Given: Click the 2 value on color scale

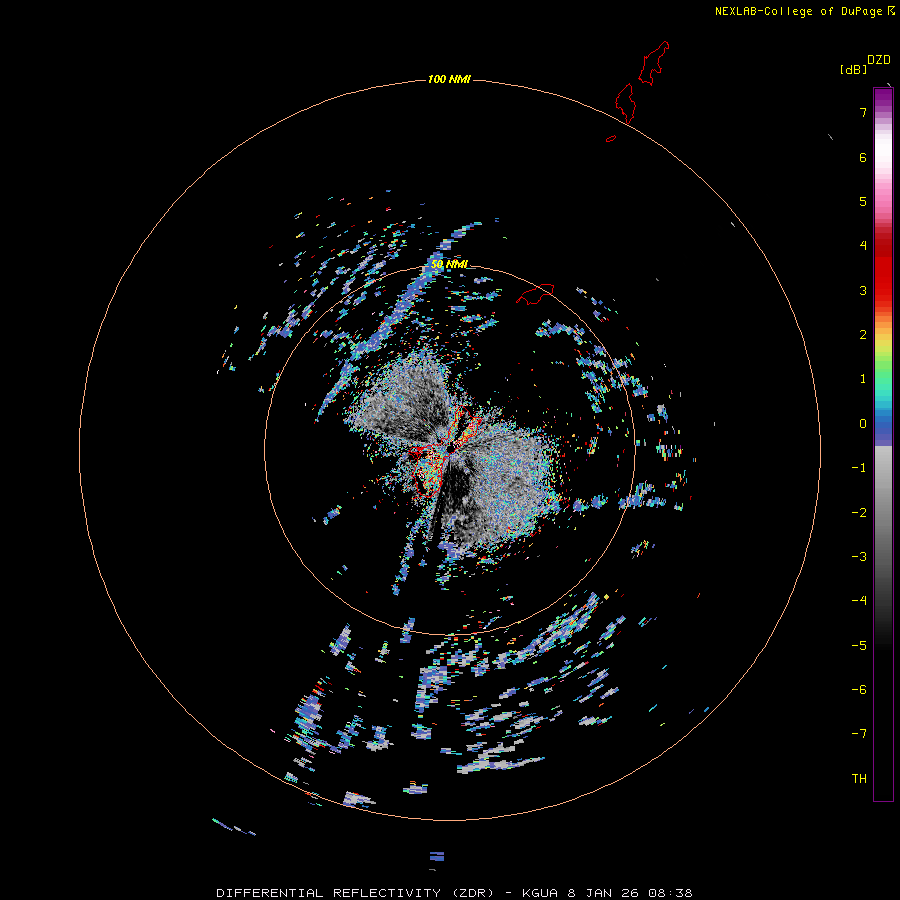Looking at the screenshot, I should coord(863,335).
